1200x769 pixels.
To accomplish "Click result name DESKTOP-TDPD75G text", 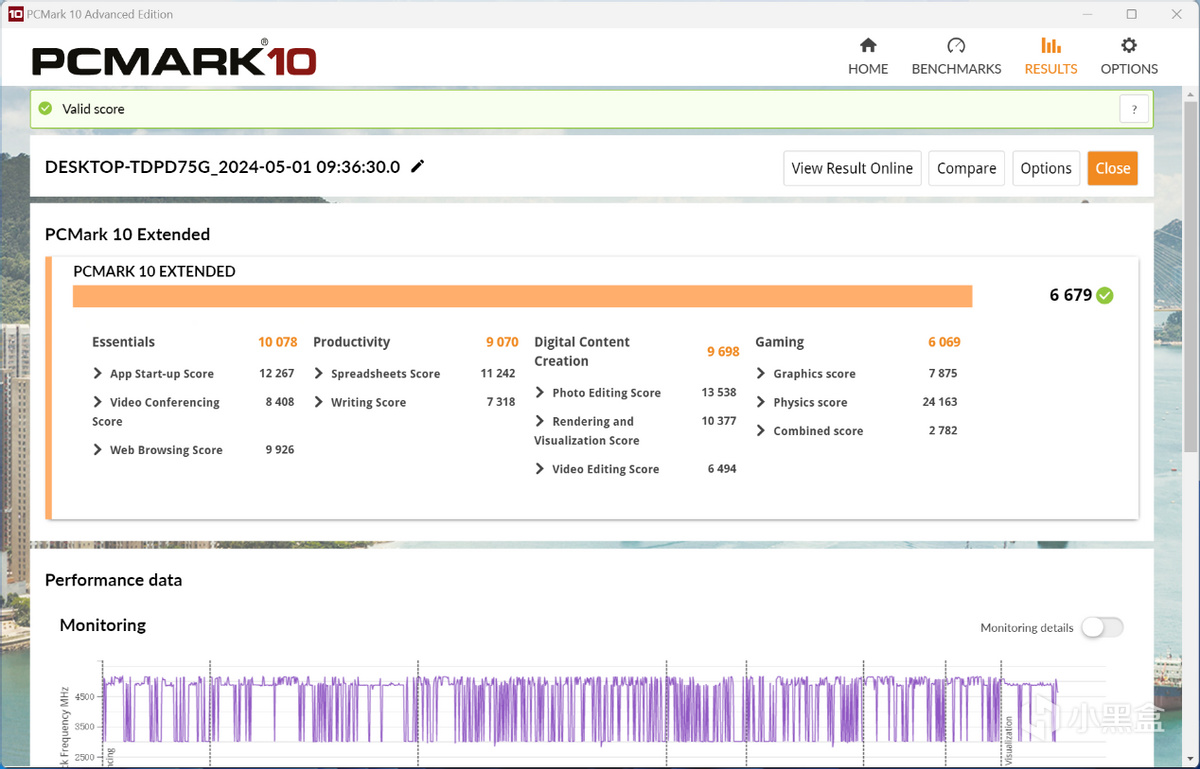I will pos(222,167).
